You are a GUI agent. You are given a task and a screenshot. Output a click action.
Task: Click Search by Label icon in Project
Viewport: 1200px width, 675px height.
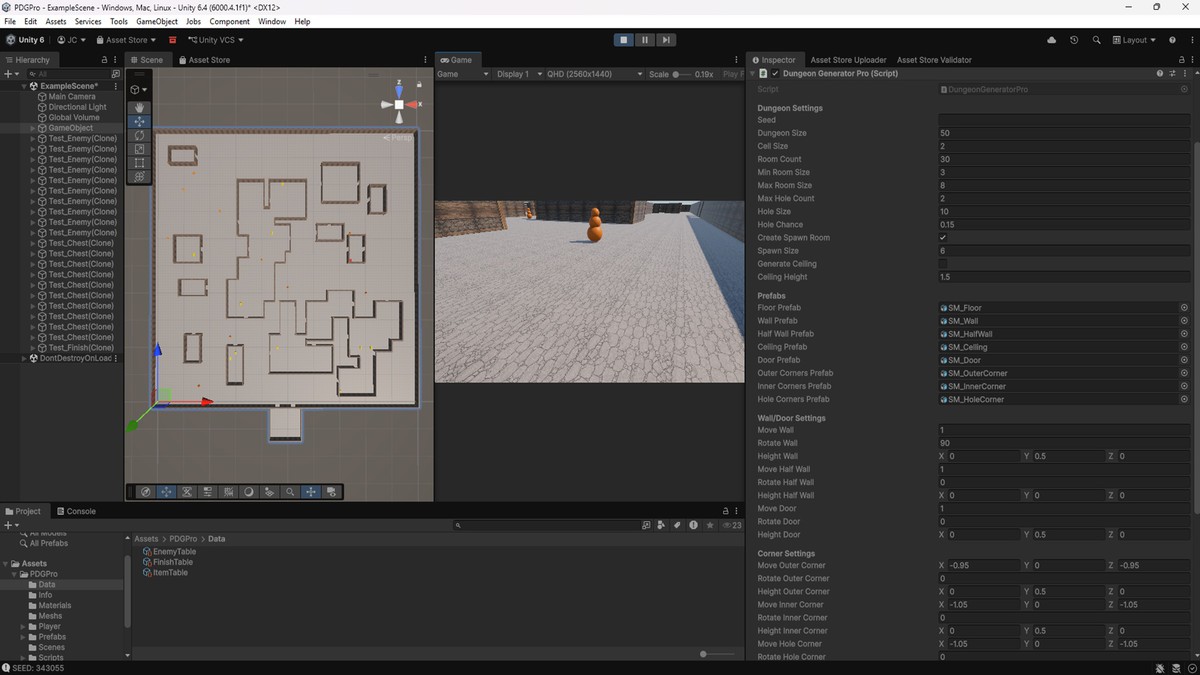[677, 525]
